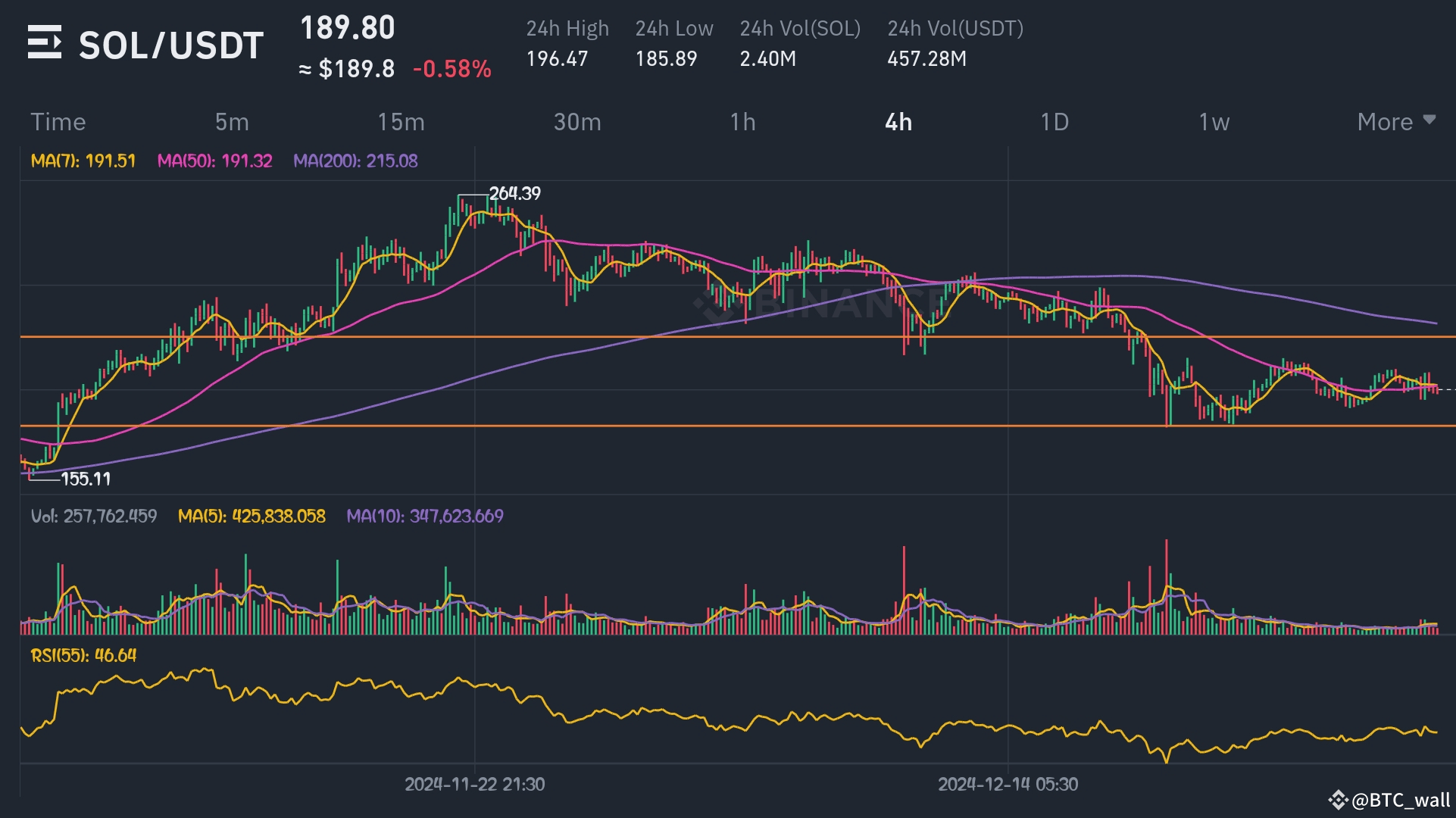1456x818 pixels.
Task: Switch to the 15m timeframe
Action: tap(401, 122)
